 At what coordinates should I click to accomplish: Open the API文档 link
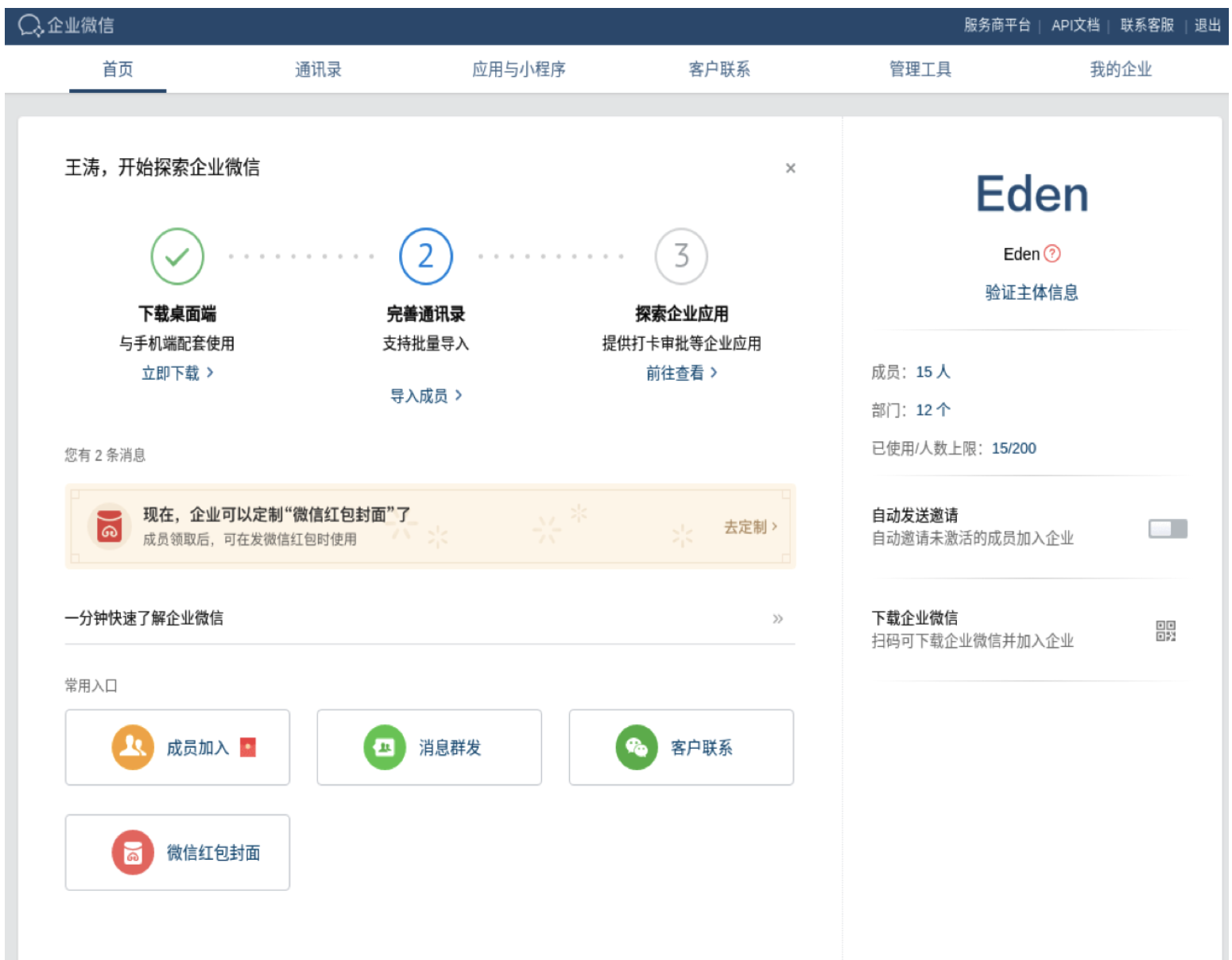[1075, 25]
